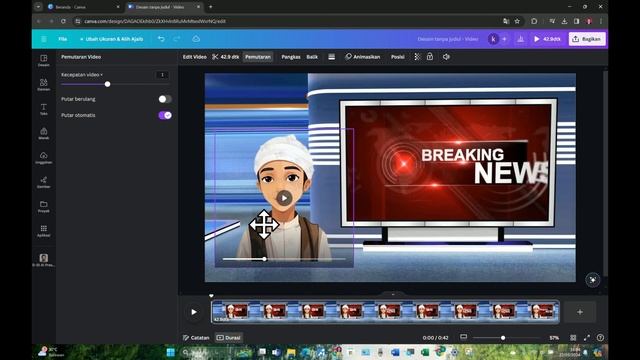Enter fullscreen presentation mode
This screenshot has width=640, height=360.
pyautogui.click(x=587, y=338)
